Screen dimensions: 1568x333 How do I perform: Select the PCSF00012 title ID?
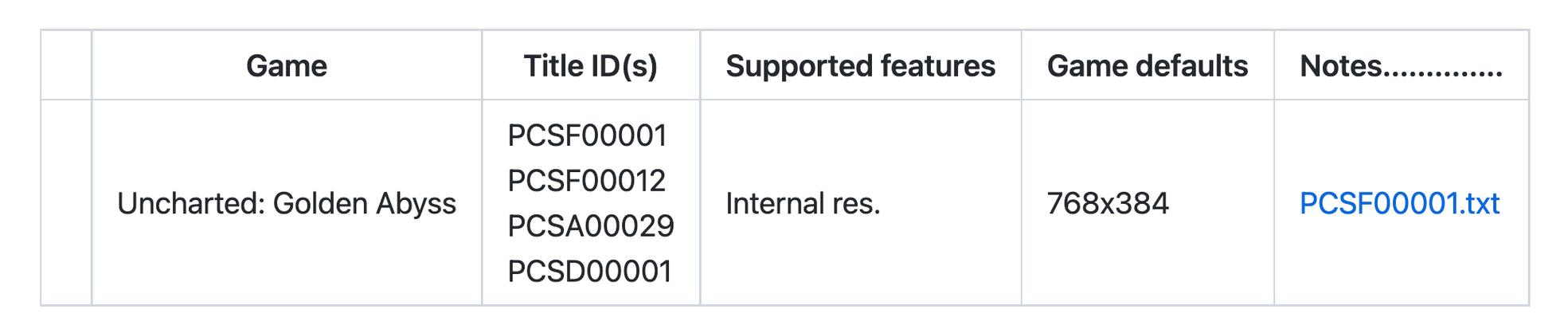click(x=586, y=181)
